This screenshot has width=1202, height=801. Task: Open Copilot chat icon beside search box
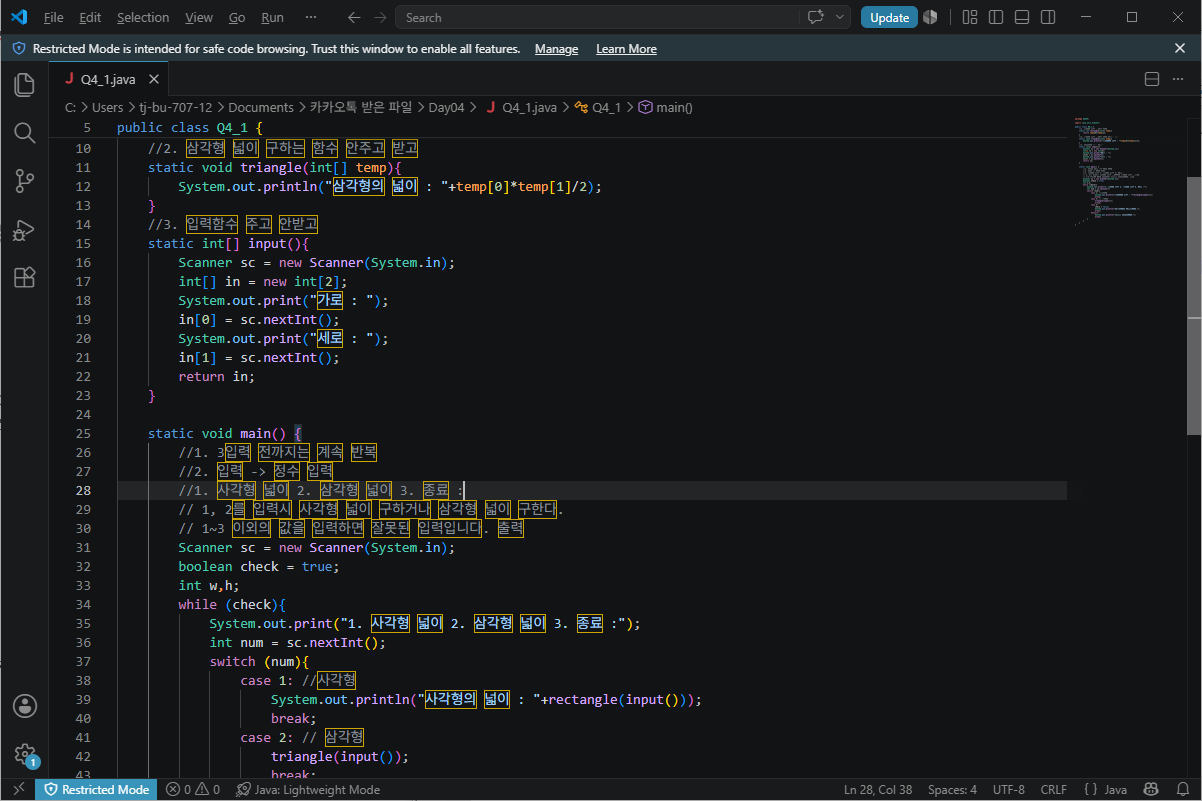click(x=815, y=17)
